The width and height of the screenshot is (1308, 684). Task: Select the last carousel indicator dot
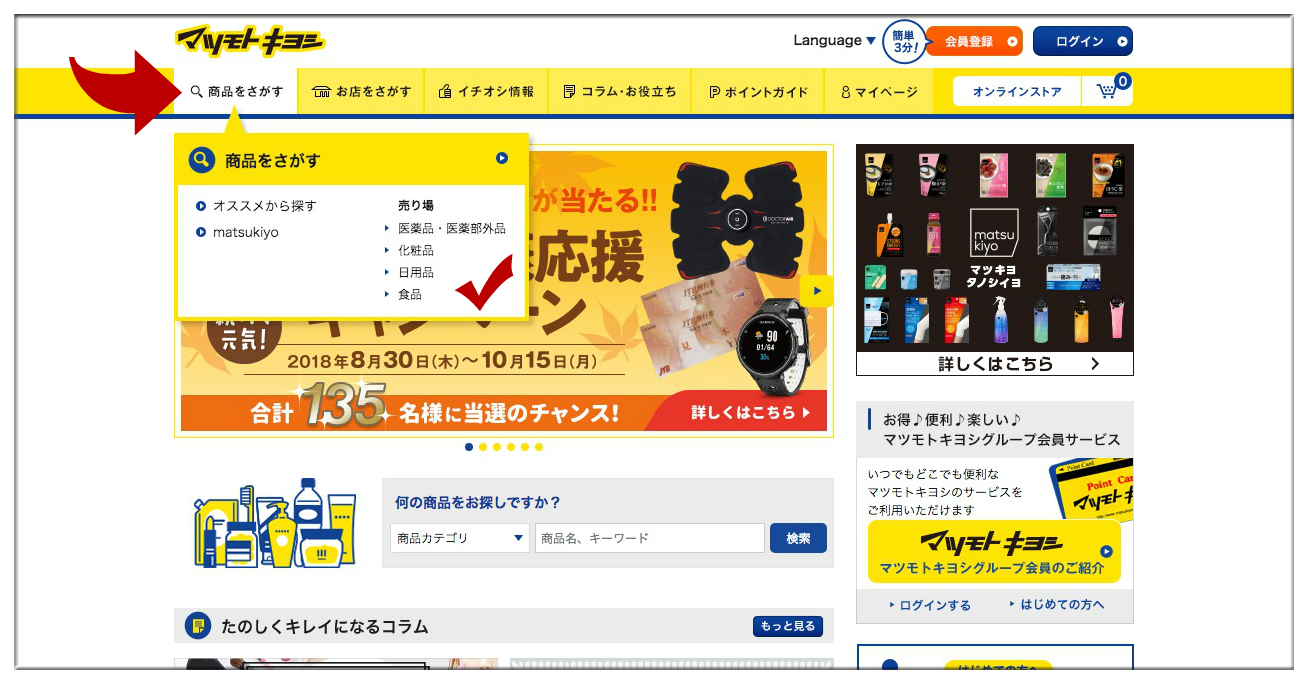tap(539, 447)
